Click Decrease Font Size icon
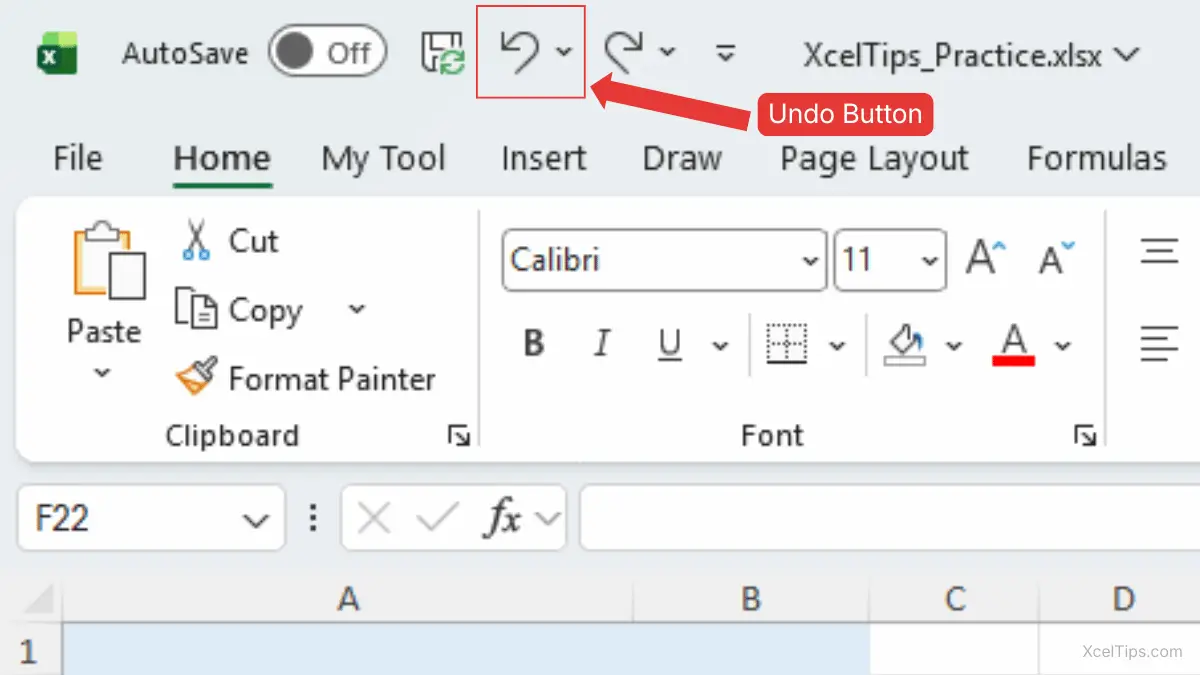Screen dimensions: 1200x675 click(1056, 259)
